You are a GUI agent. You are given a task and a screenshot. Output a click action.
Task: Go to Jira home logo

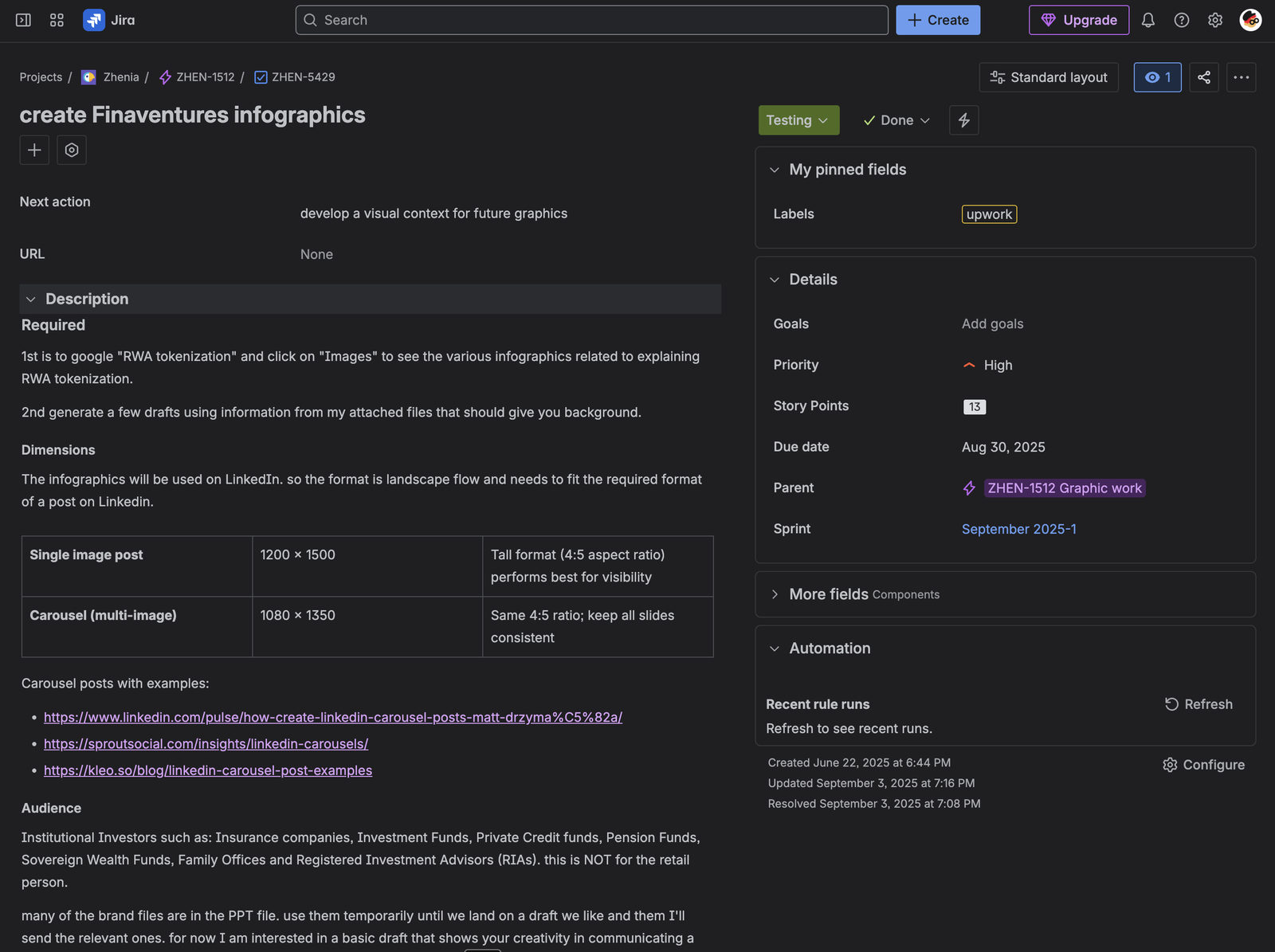point(109,20)
